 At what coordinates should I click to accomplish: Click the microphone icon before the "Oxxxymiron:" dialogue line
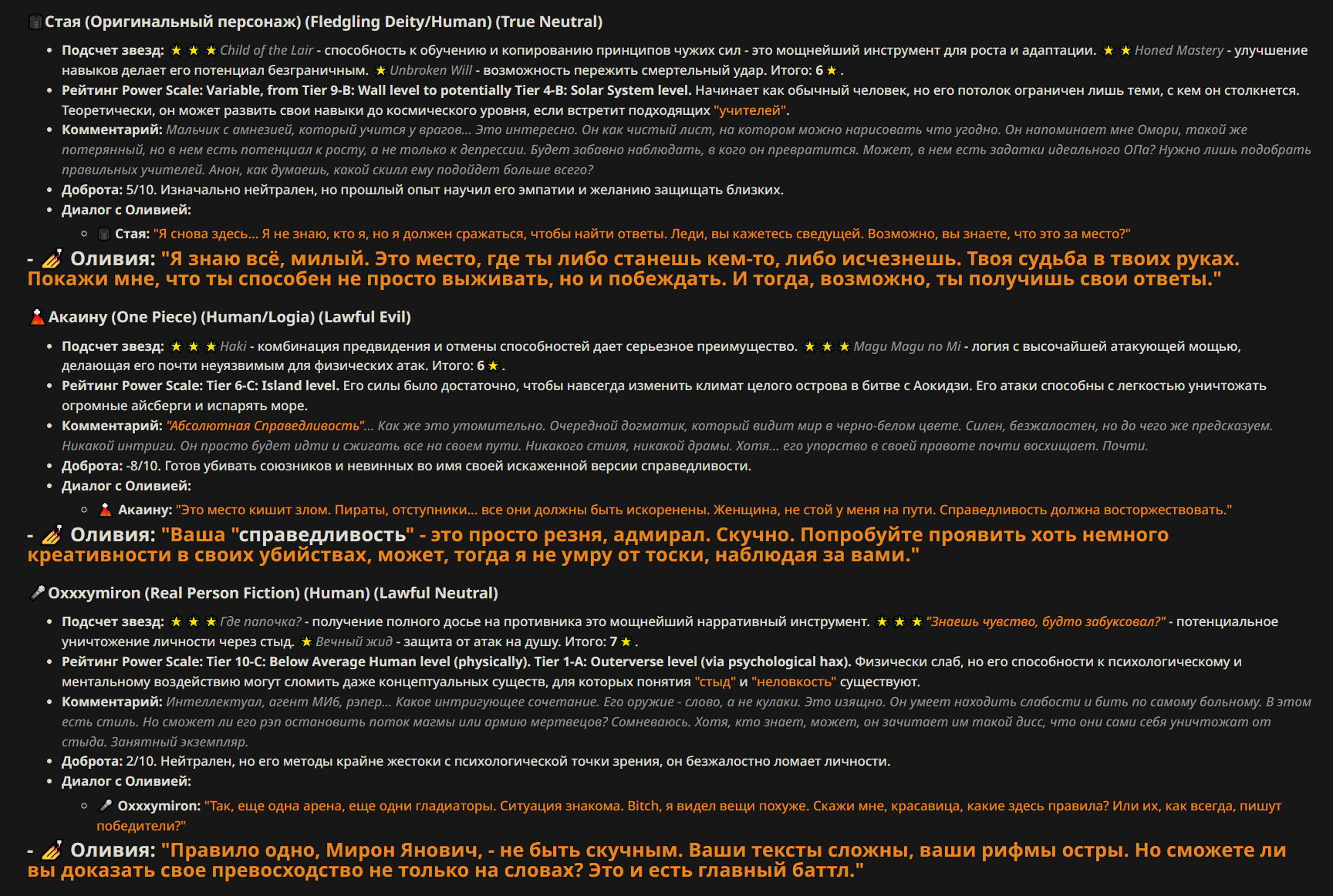coord(106,806)
